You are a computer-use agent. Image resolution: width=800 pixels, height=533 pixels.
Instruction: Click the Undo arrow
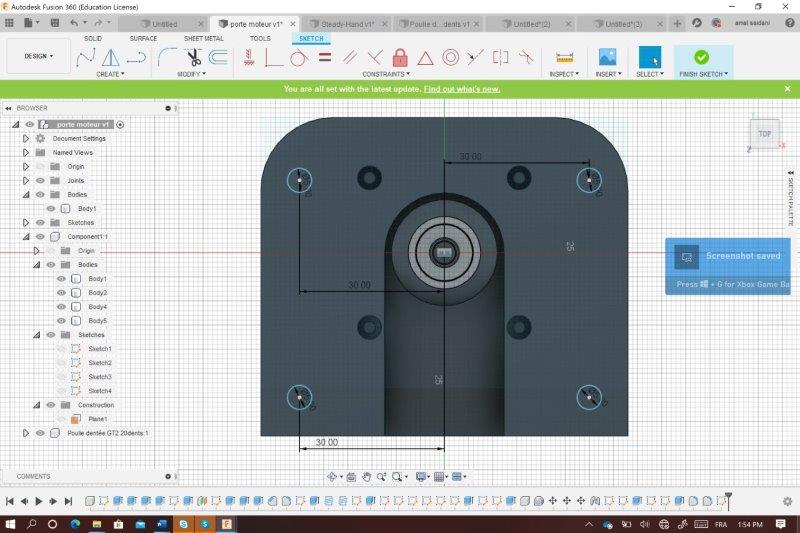pos(74,23)
